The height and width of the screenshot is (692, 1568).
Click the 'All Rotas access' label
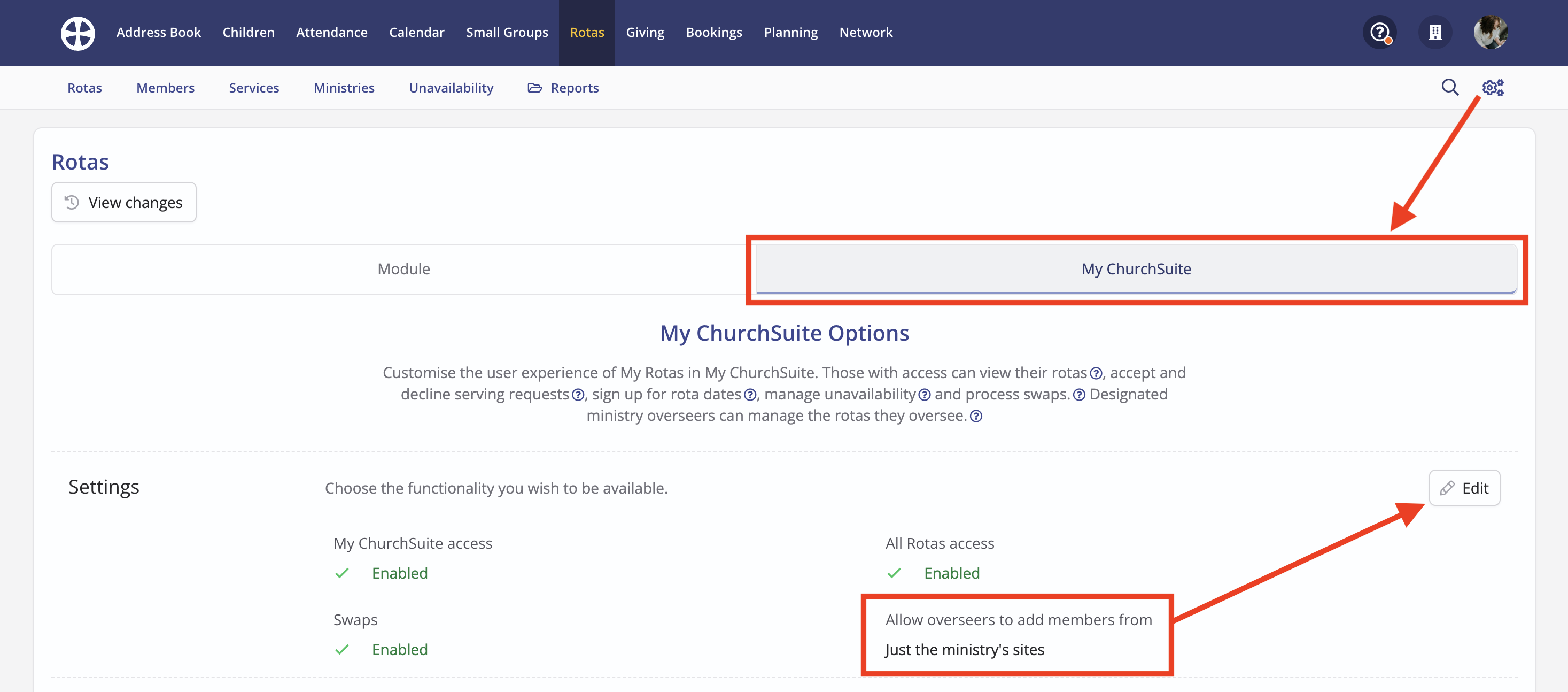[940, 543]
